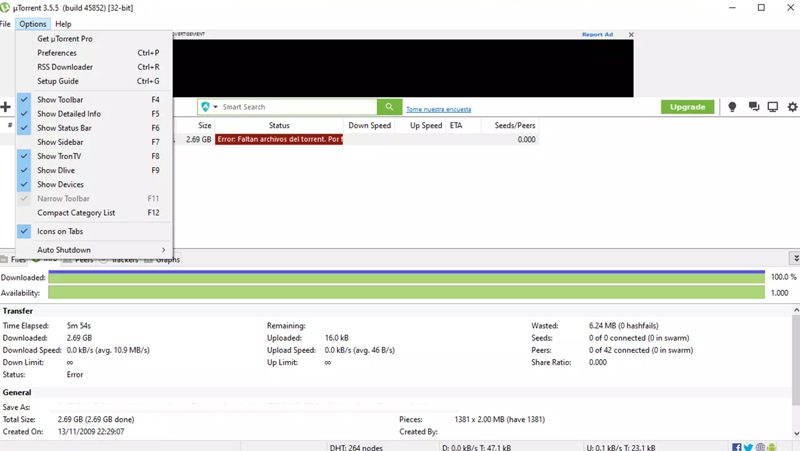Viewport: 800px width, 451px height.
Task: Click the web globe icon in status bar
Action: [760, 447]
